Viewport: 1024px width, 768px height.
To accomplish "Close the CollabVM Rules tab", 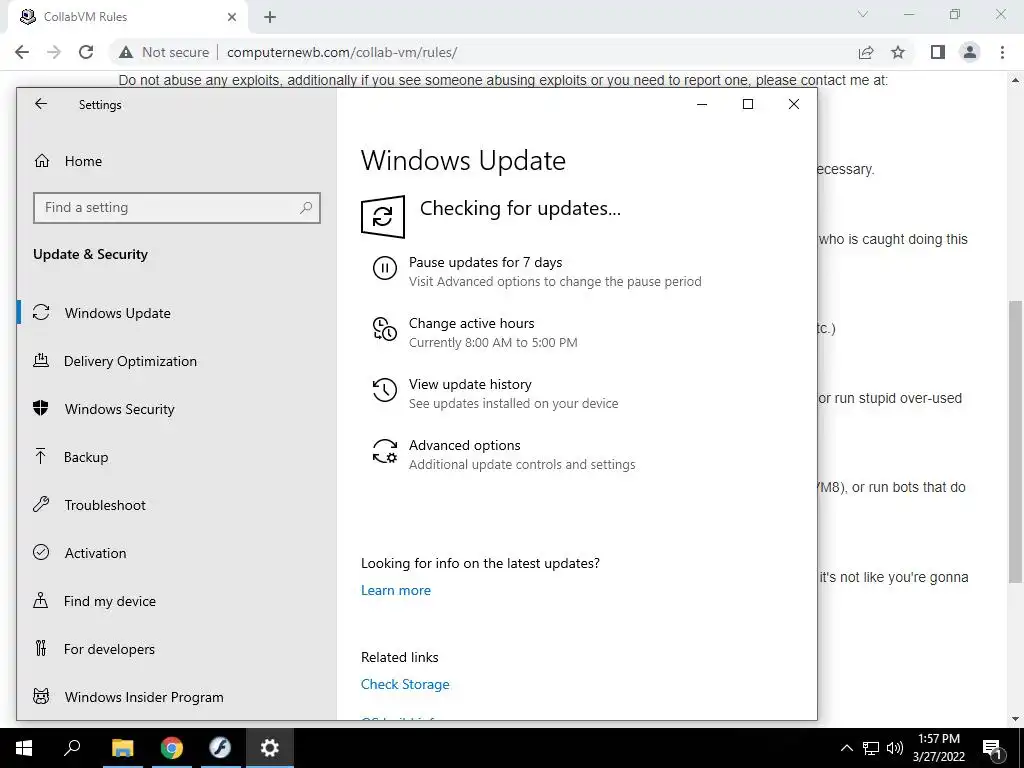I will (232, 17).
